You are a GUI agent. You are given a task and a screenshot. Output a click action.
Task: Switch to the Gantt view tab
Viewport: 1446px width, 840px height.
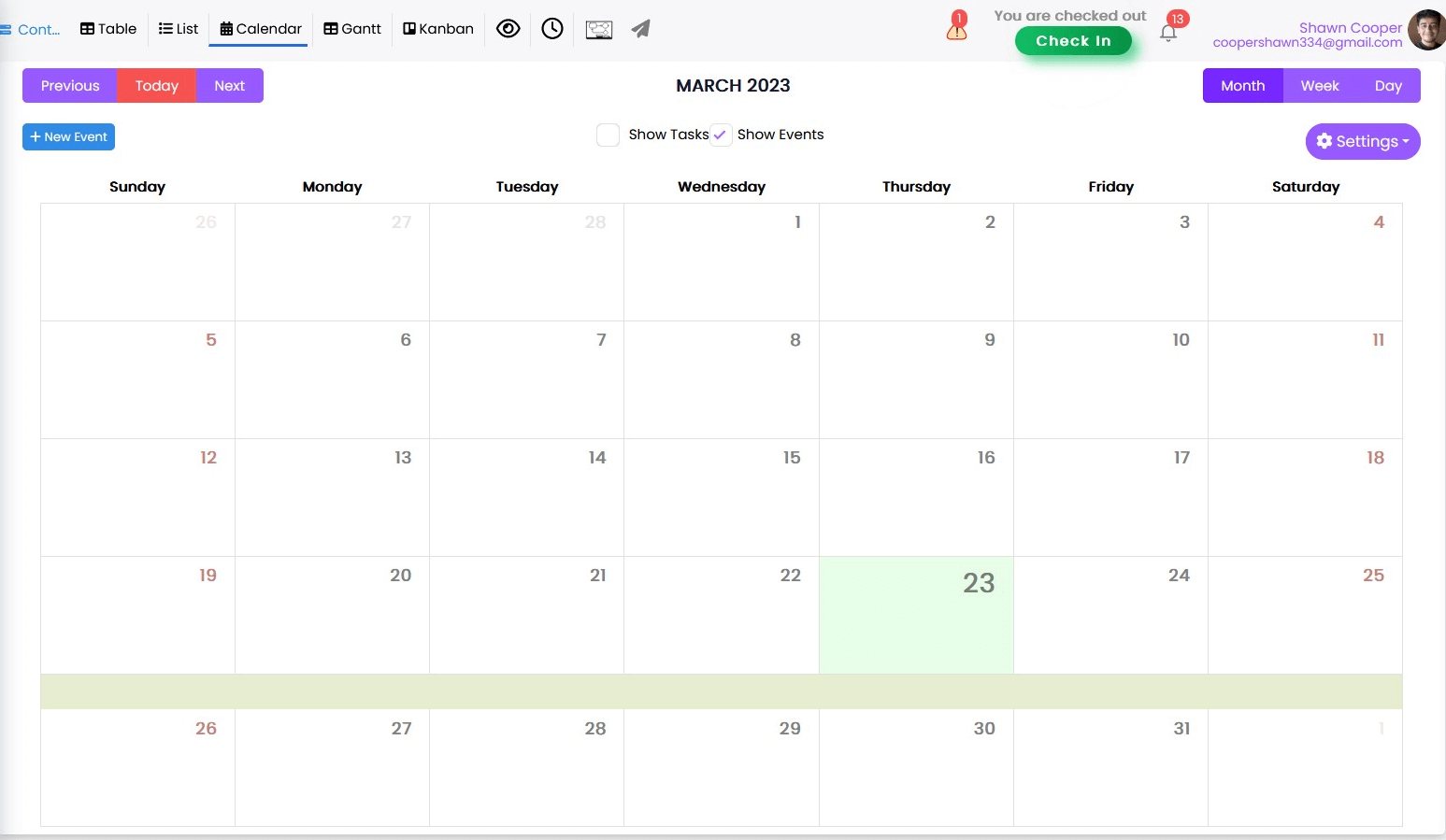tap(352, 29)
